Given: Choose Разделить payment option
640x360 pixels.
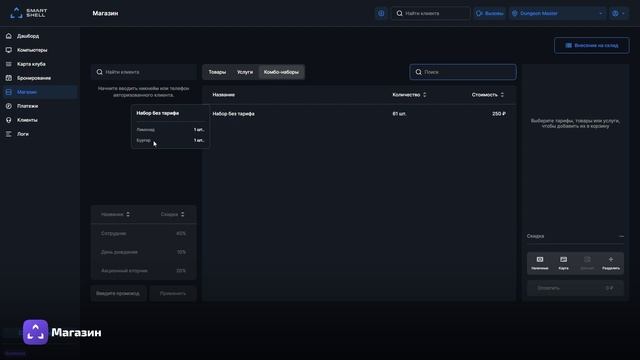Looking at the screenshot, I should tap(611, 263).
